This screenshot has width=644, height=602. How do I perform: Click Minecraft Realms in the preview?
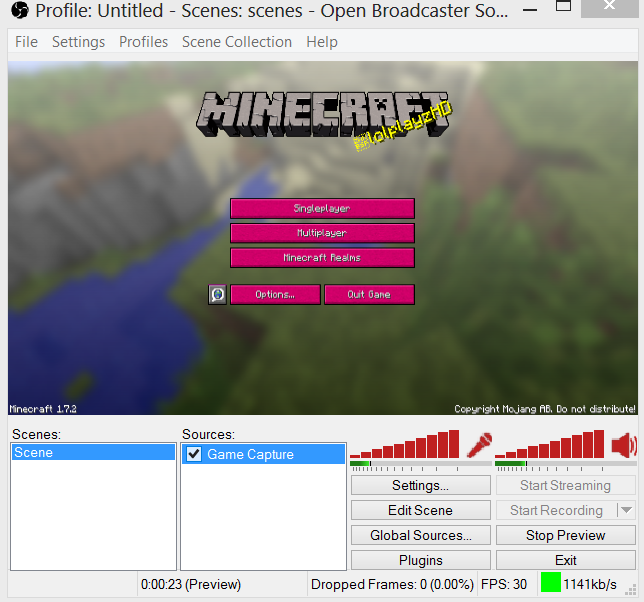pyautogui.click(x=322, y=258)
